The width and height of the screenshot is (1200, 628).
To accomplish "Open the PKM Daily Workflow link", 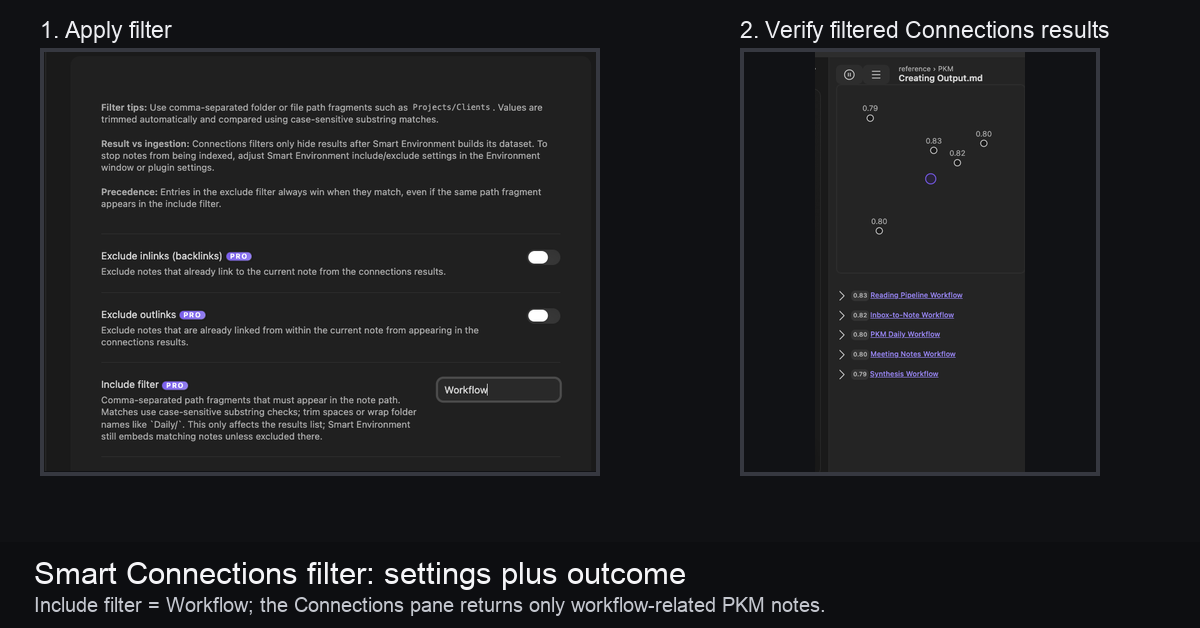I will [905, 334].
